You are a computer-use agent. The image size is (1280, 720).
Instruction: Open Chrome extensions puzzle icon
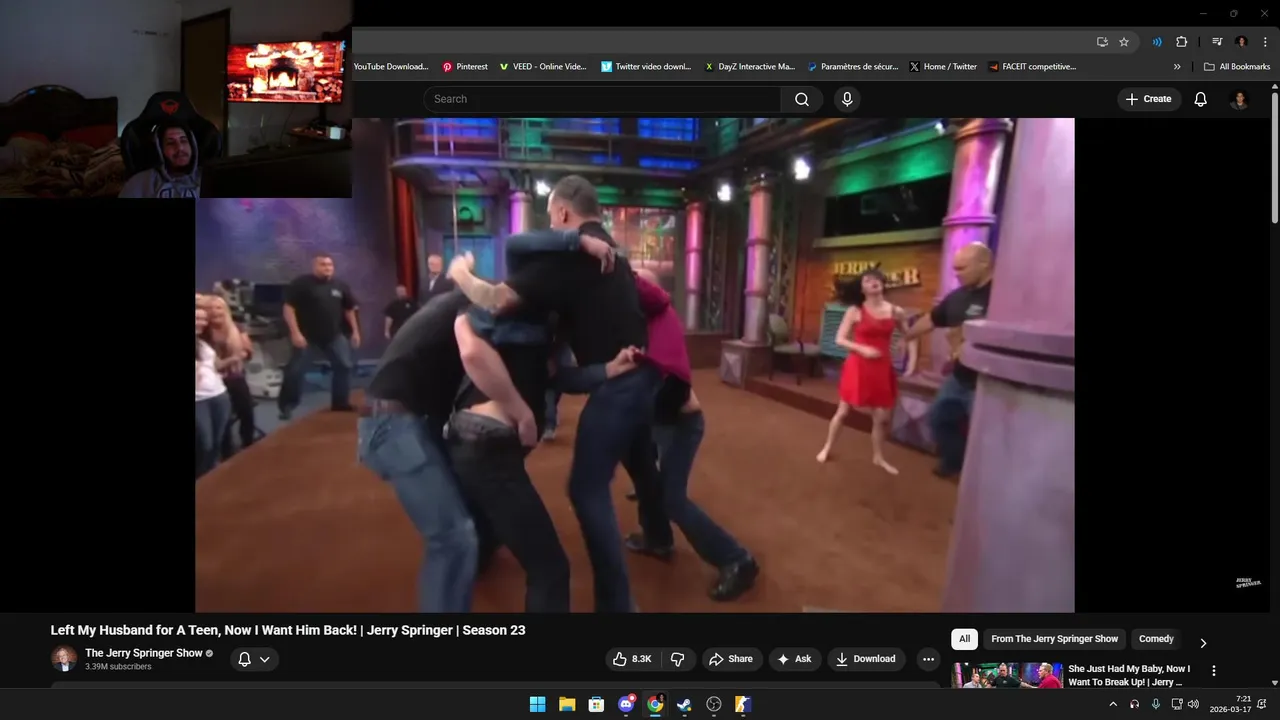tap(1181, 42)
